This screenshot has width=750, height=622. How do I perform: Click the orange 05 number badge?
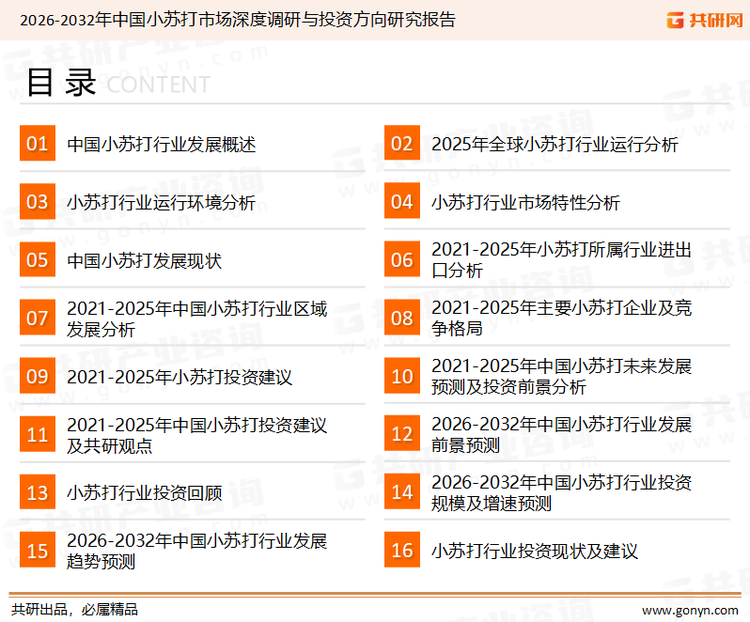37,259
